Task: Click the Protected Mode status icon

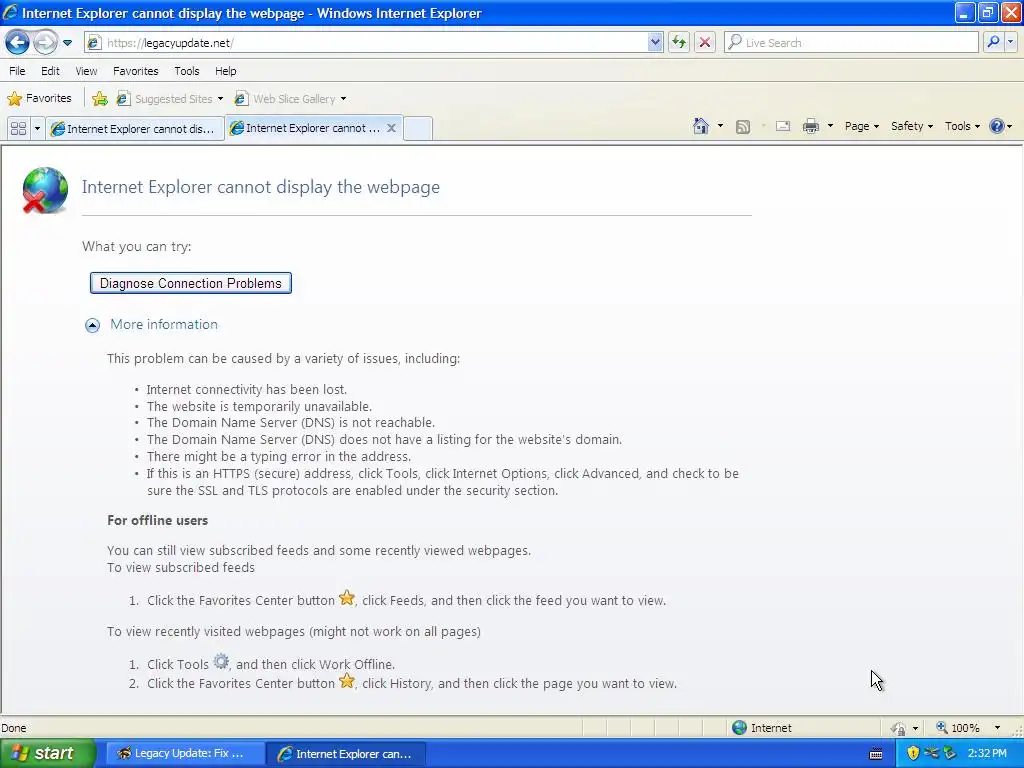Action: [x=899, y=728]
